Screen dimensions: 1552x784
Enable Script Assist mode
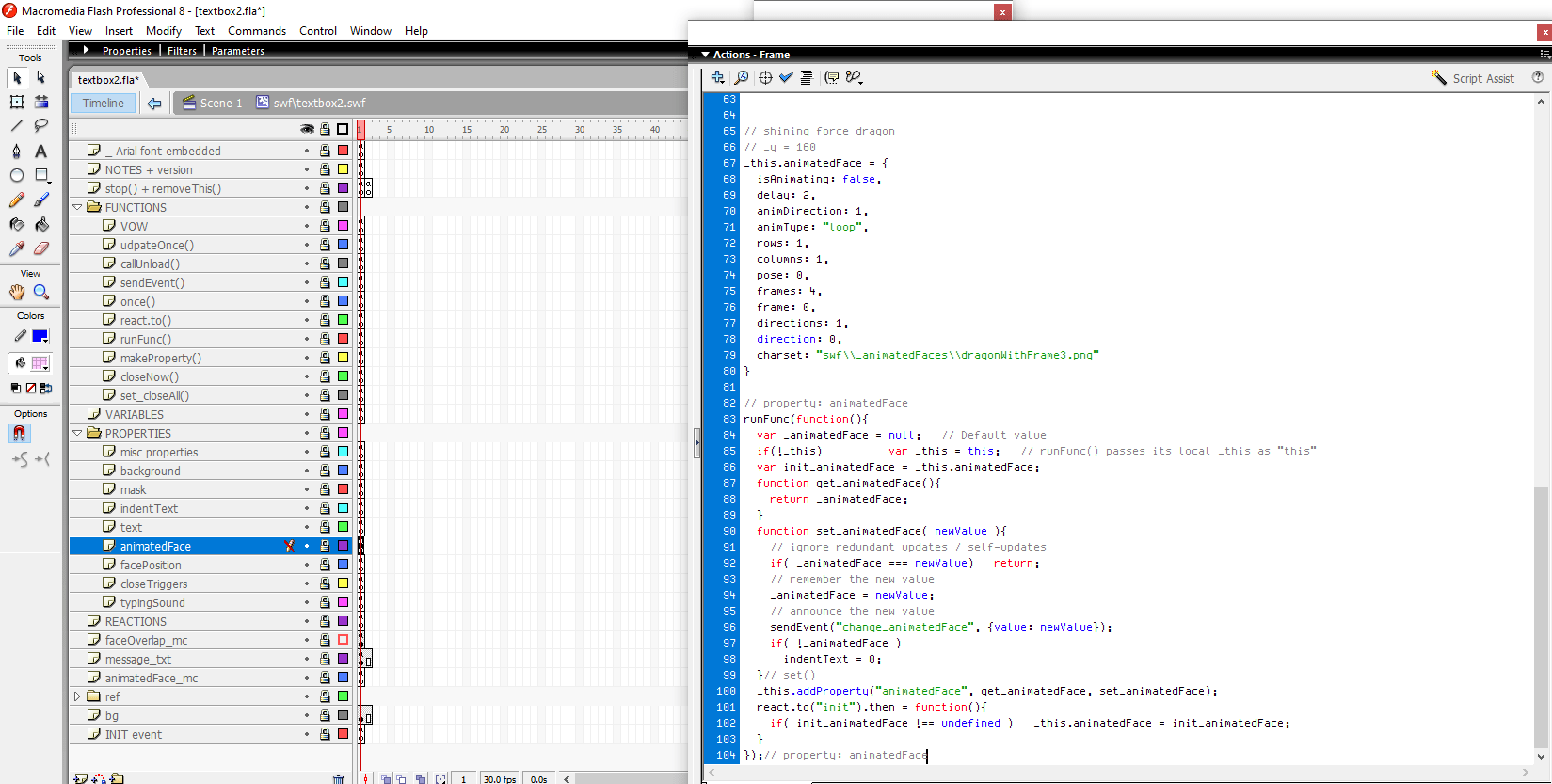point(1473,78)
